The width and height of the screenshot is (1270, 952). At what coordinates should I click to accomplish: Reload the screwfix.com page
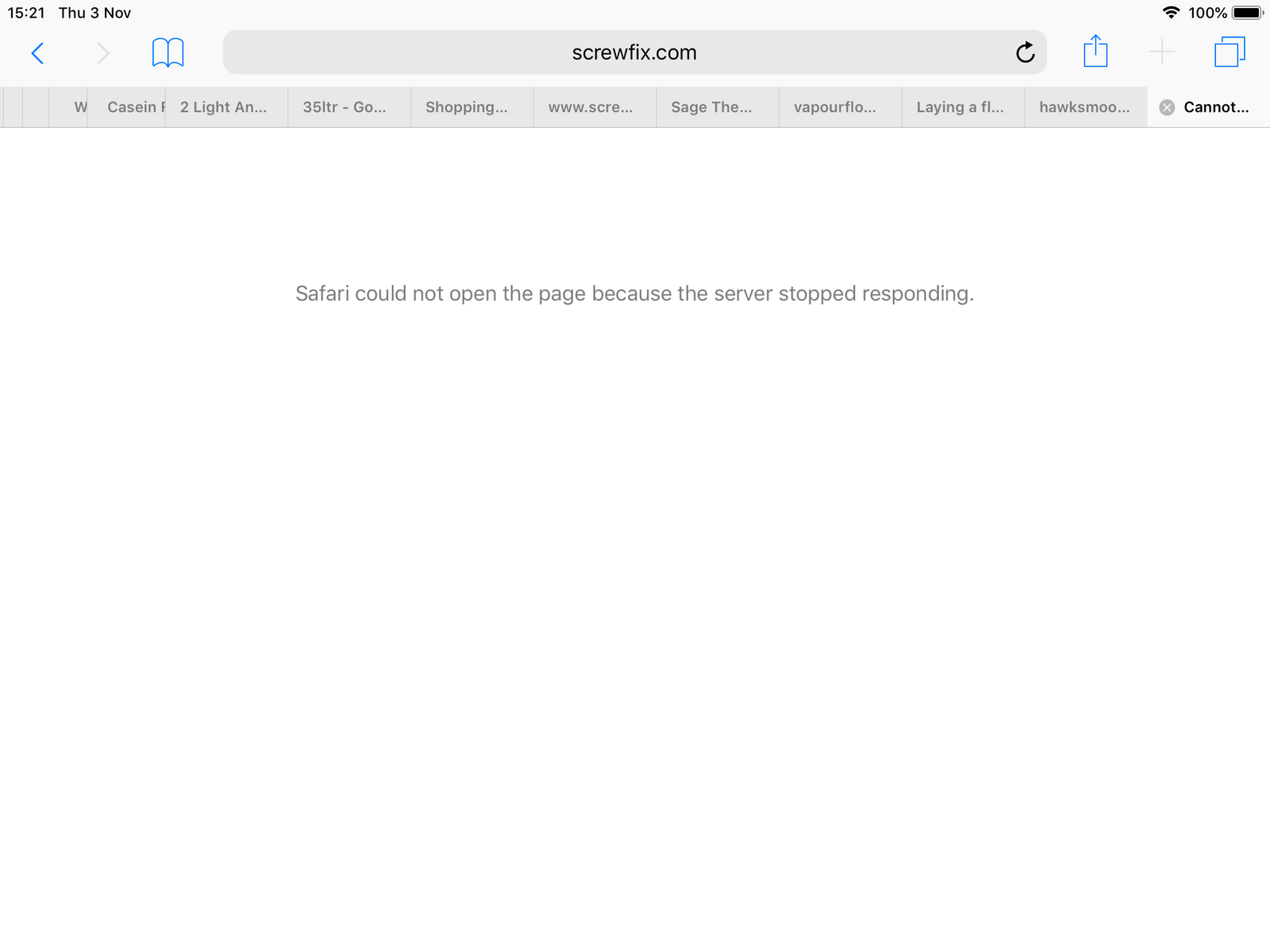click(1025, 53)
